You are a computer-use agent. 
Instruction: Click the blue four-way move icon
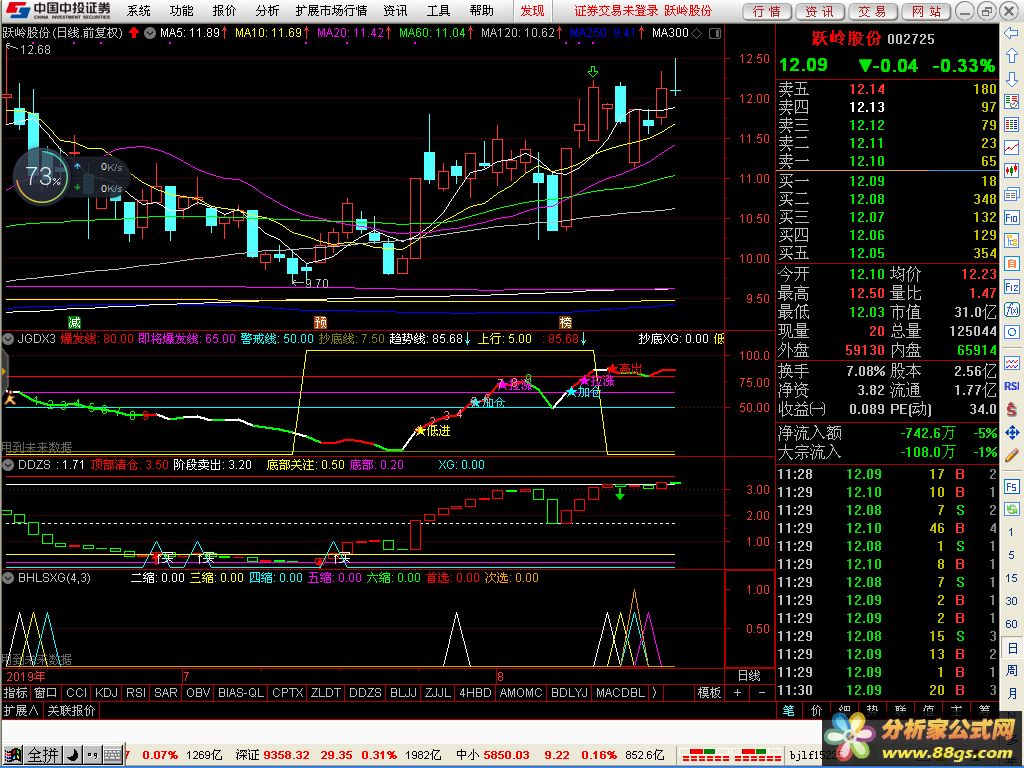(1011, 432)
